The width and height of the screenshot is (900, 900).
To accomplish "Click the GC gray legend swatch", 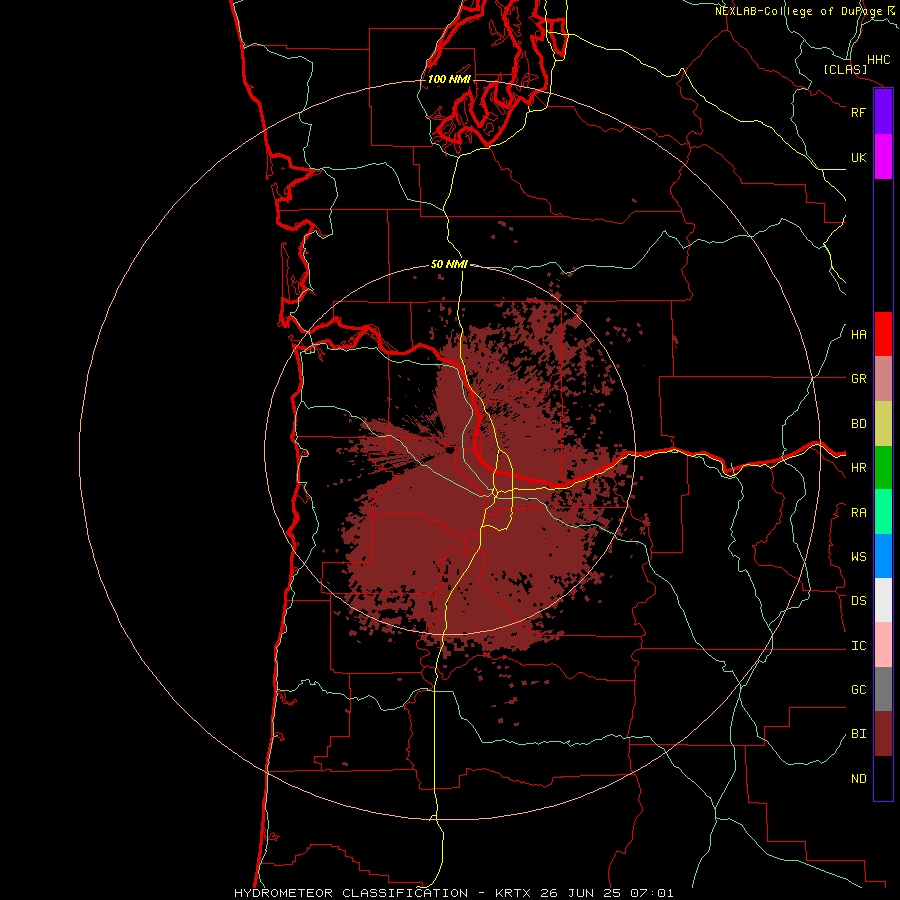I will (883, 689).
